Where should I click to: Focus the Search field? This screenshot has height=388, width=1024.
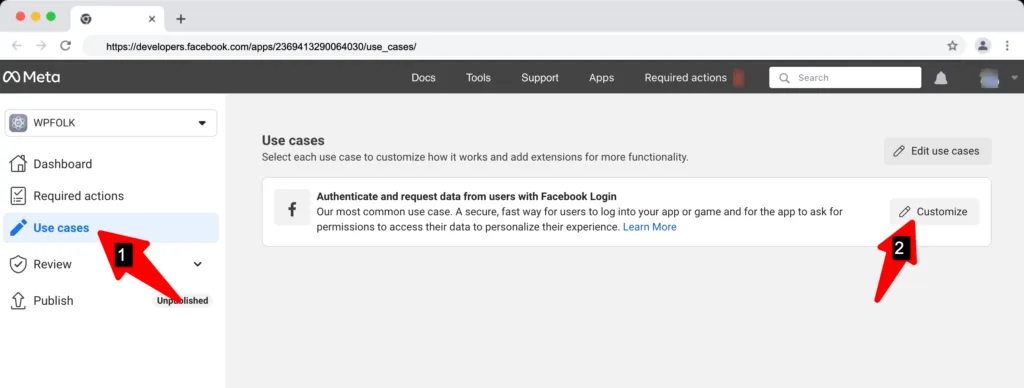(x=845, y=77)
